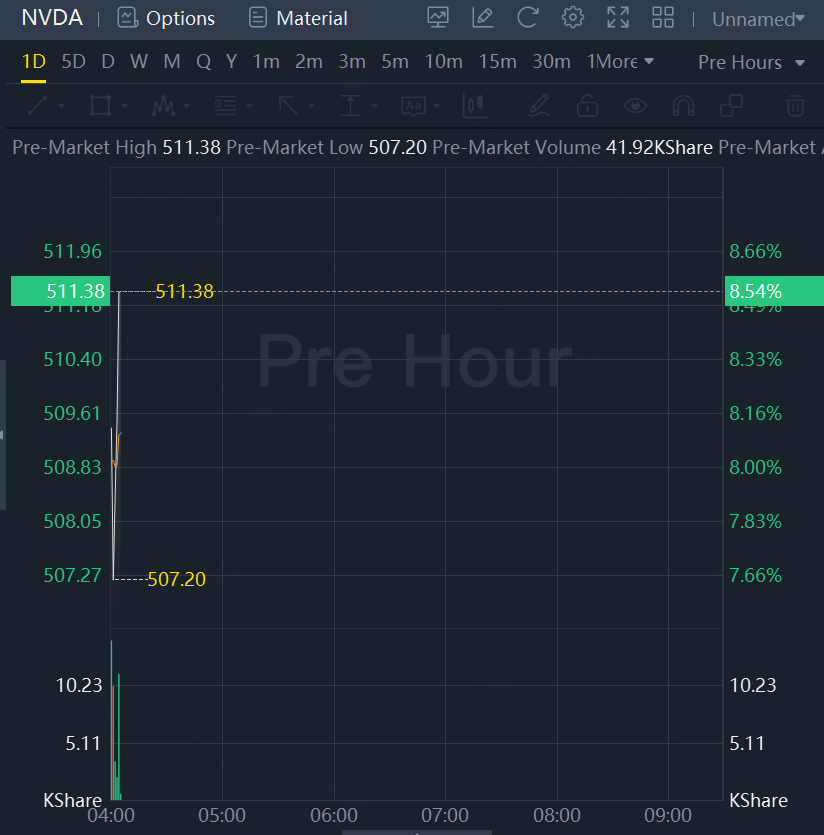Open the Material button
824x835 pixels.
coord(298,18)
